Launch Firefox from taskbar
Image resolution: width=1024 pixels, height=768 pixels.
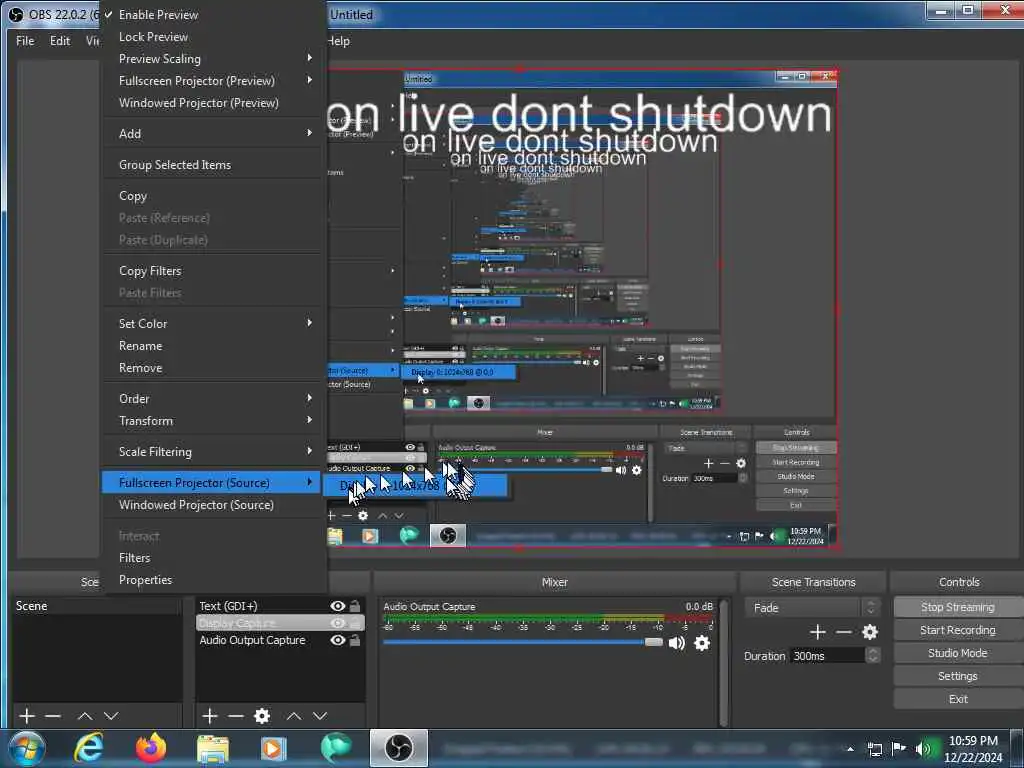click(151, 748)
